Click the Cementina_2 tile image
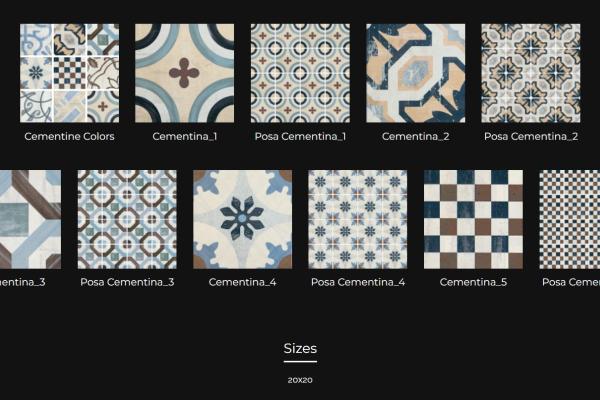Screen dimensions: 600x400 (416, 73)
